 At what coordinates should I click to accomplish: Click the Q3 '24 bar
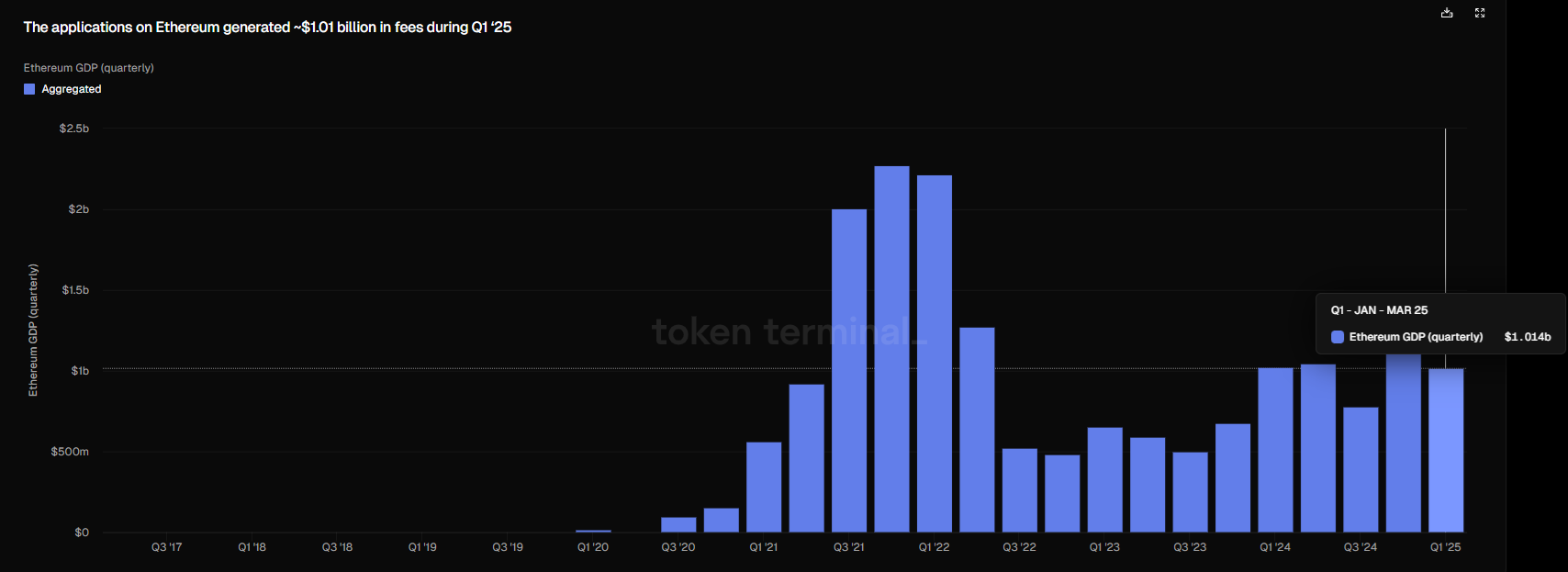pos(1361,470)
